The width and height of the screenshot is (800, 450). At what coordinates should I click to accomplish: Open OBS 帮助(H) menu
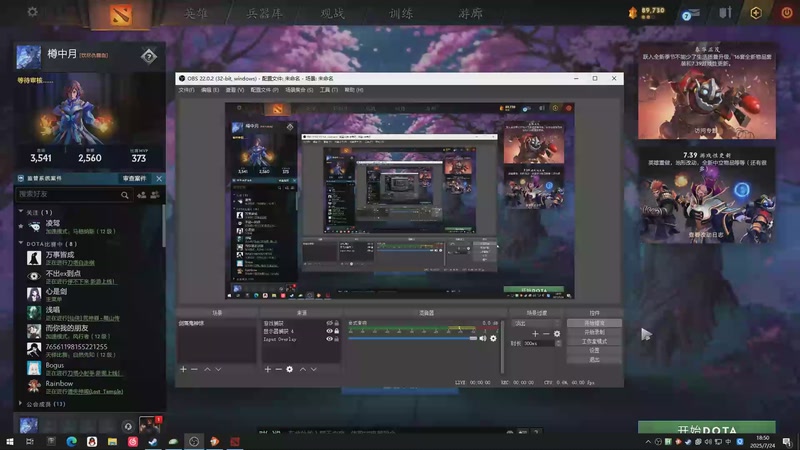(354, 90)
